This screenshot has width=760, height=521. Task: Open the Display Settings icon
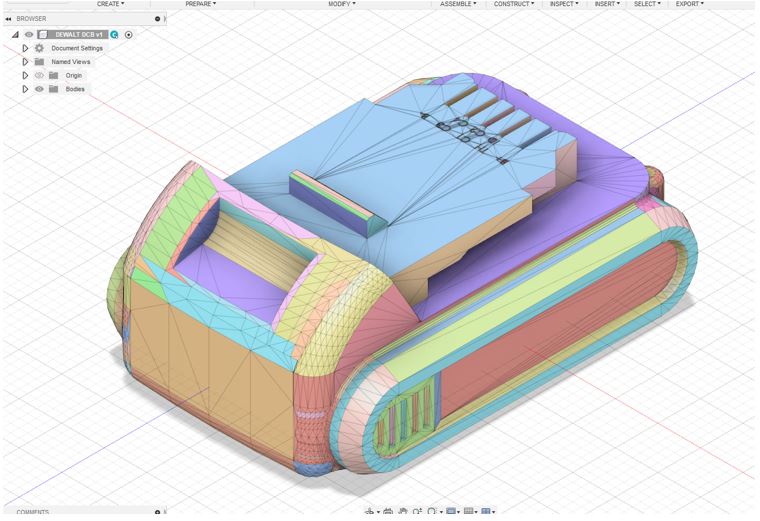(451, 512)
